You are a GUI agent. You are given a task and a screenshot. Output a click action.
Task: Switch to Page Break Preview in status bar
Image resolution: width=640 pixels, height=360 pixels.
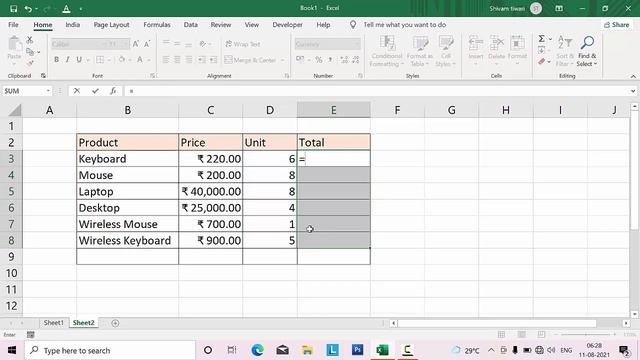(542, 335)
